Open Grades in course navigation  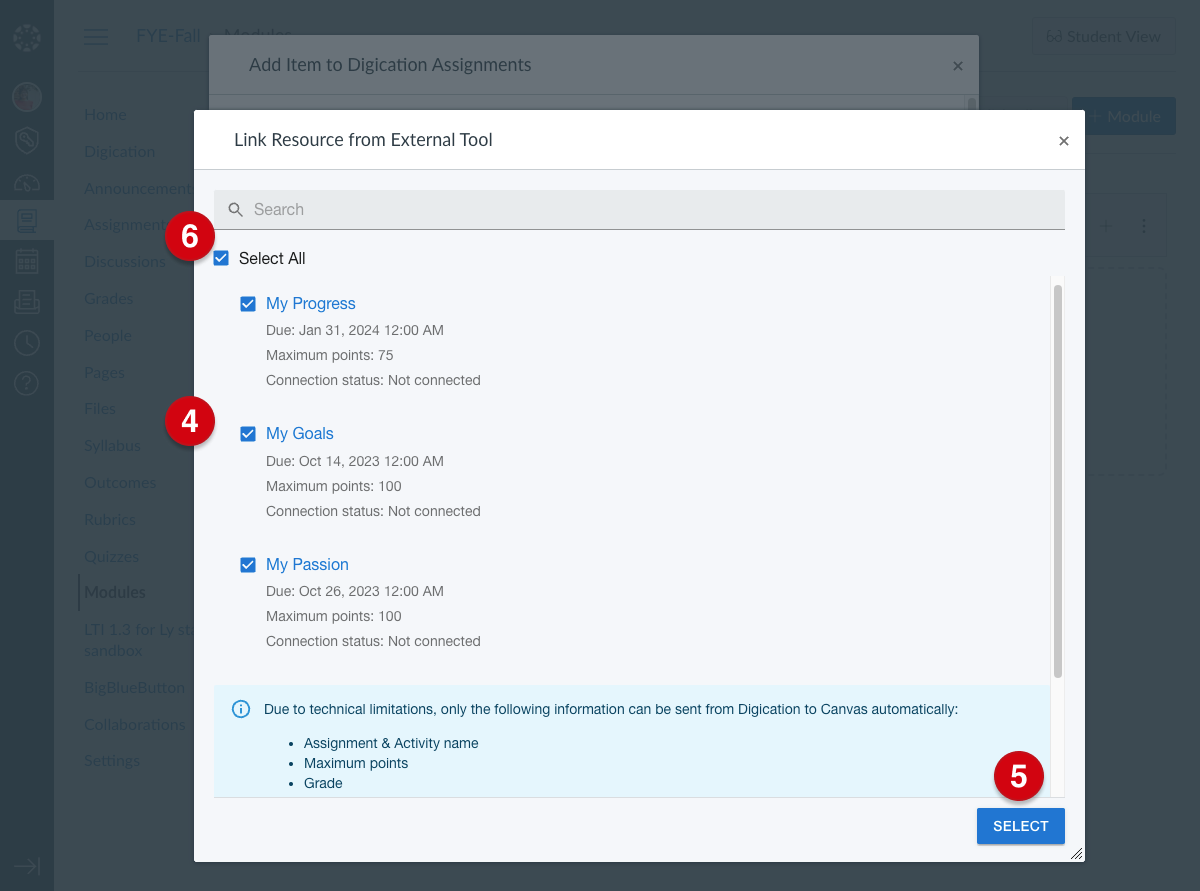(x=108, y=299)
